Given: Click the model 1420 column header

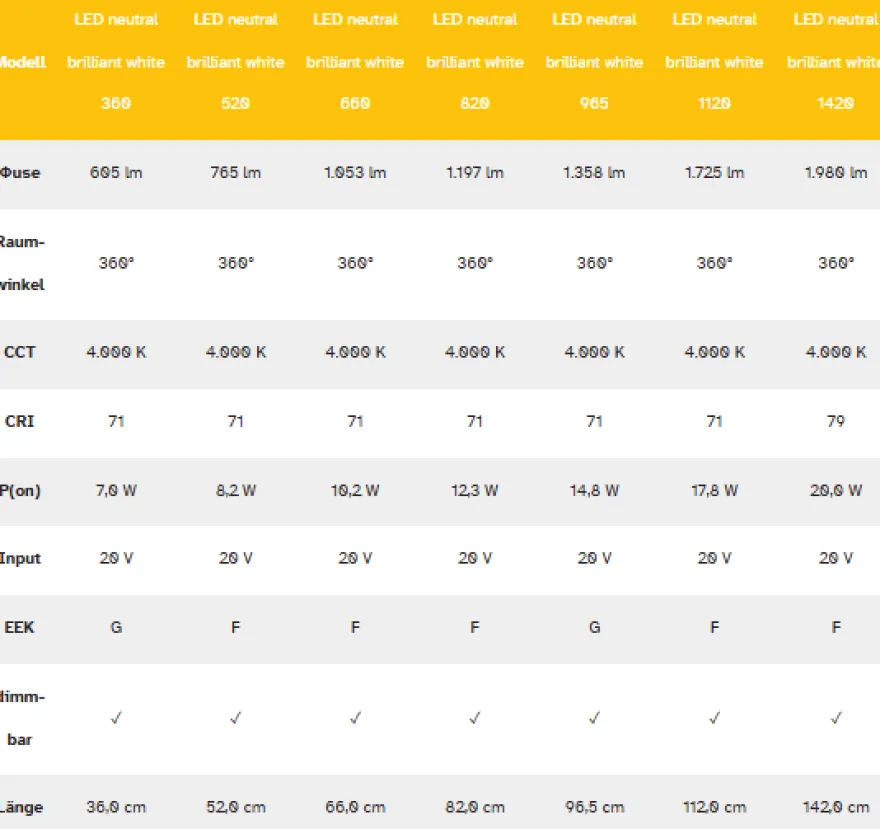Looking at the screenshot, I should 835,62.
